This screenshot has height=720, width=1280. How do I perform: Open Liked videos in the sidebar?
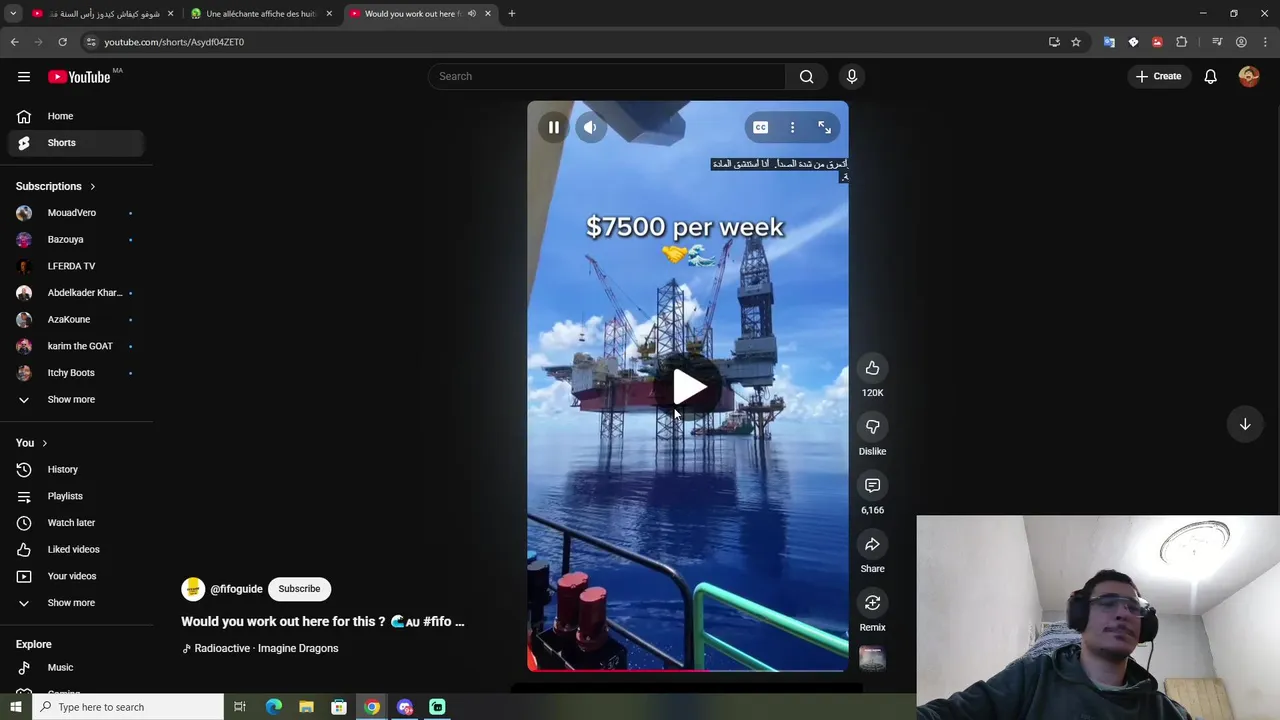[x=76, y=549]
